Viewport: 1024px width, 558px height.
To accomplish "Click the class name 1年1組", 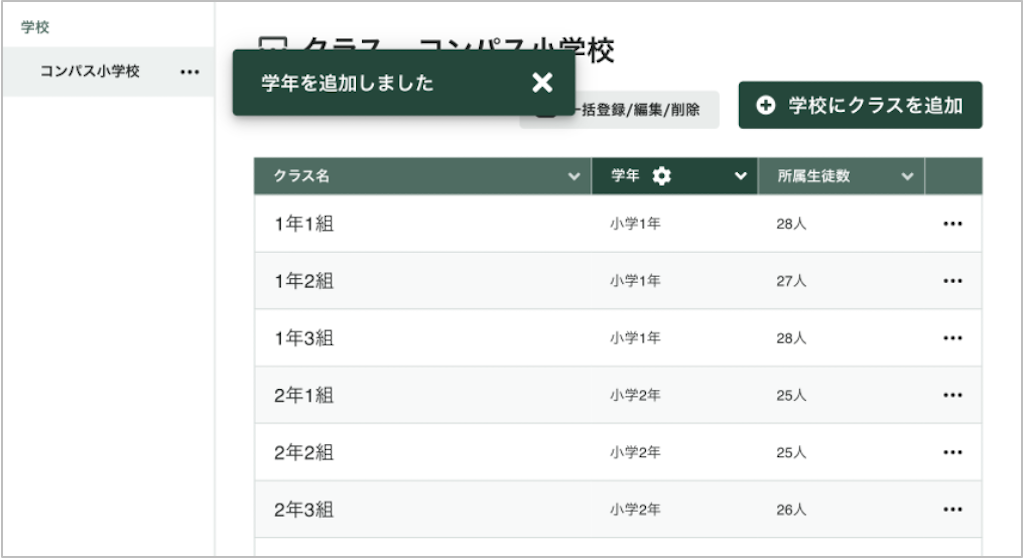I will (x=304, y=223).
